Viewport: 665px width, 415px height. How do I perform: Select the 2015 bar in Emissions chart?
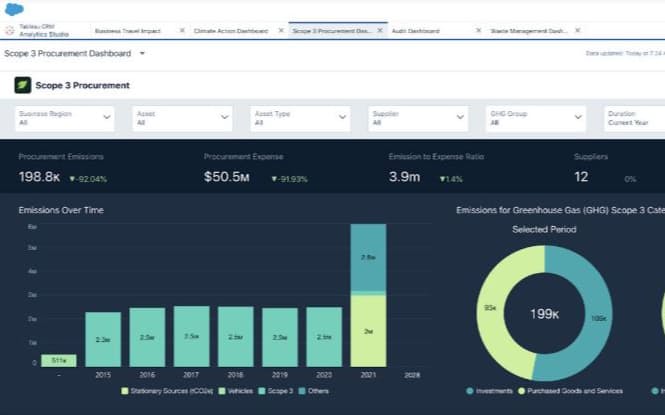pos(103,340)
